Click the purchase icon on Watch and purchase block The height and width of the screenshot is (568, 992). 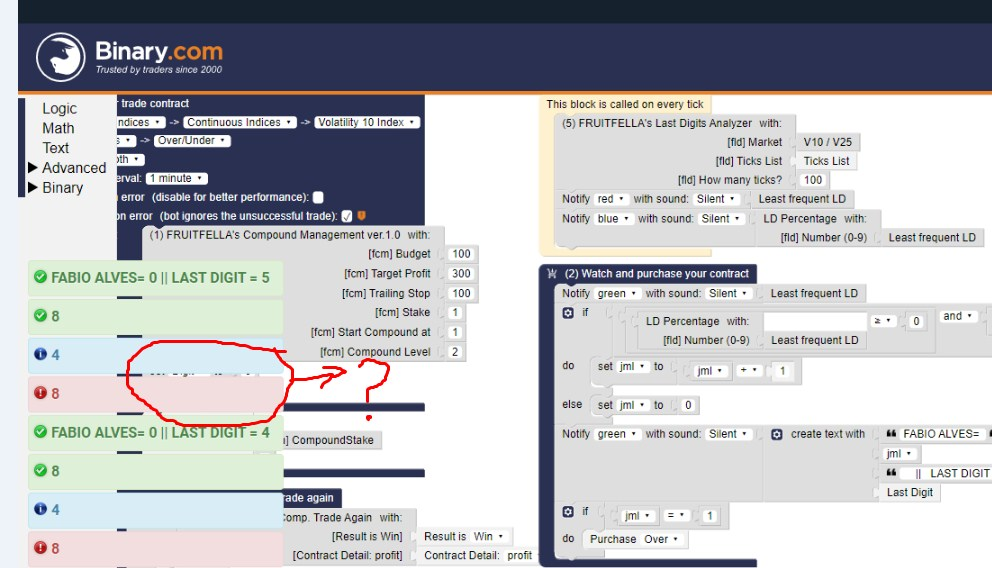pyautogui.click(x=552, y=274)
